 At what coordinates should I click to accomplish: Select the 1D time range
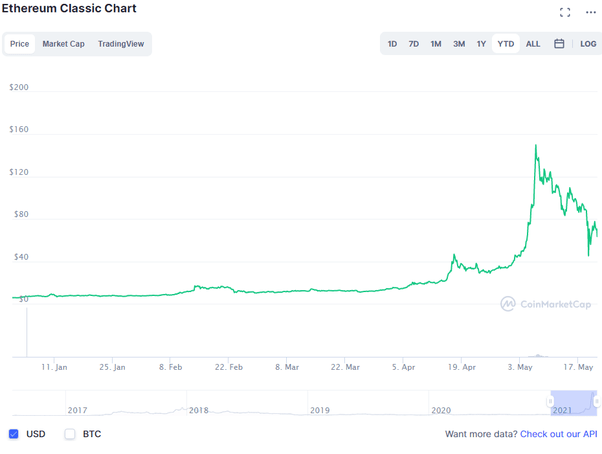click(392, 44)
